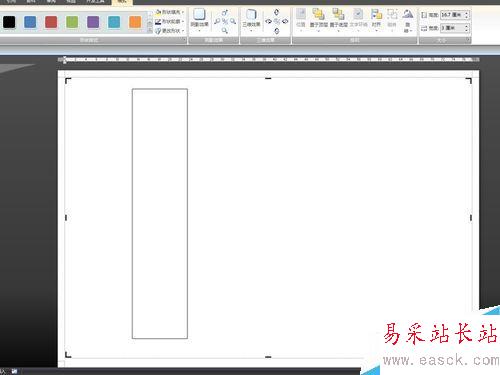Click the canvas right-middle sizing handle
Screen dimensions: 500x375
(471, 218)
